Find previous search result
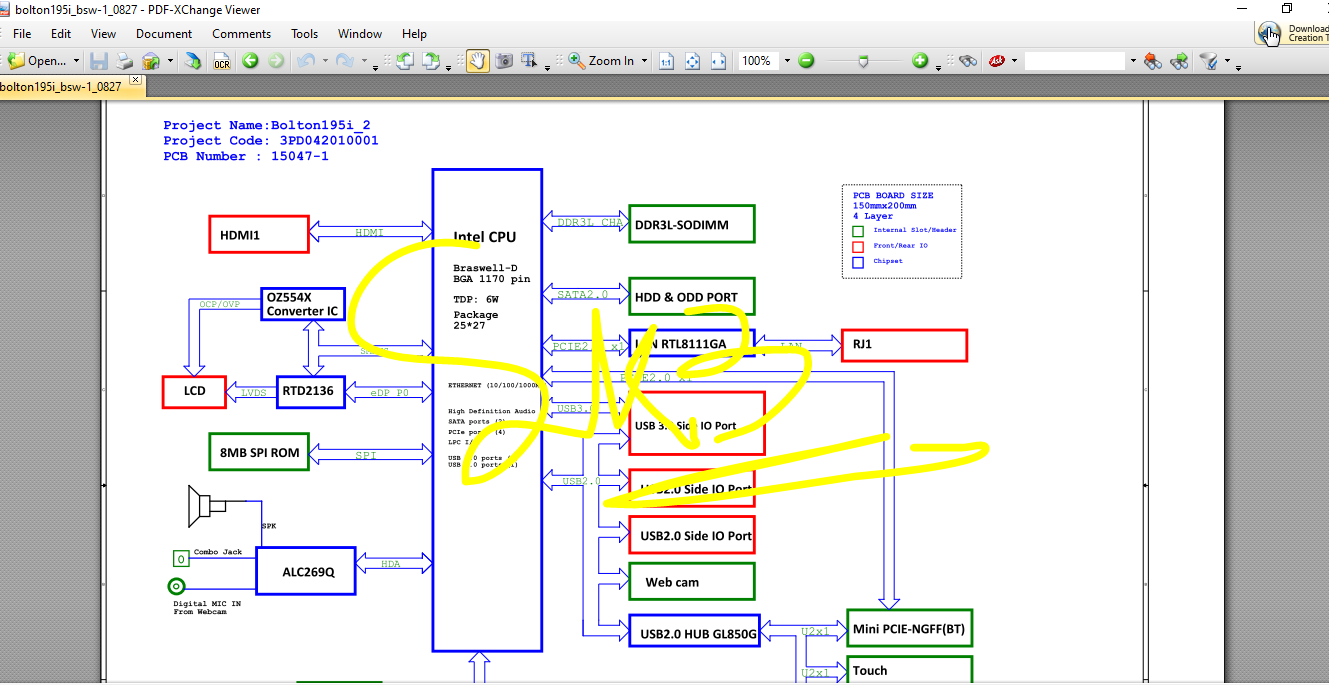Screen dimensions: 1329x685 click(x=1153, y=61)
